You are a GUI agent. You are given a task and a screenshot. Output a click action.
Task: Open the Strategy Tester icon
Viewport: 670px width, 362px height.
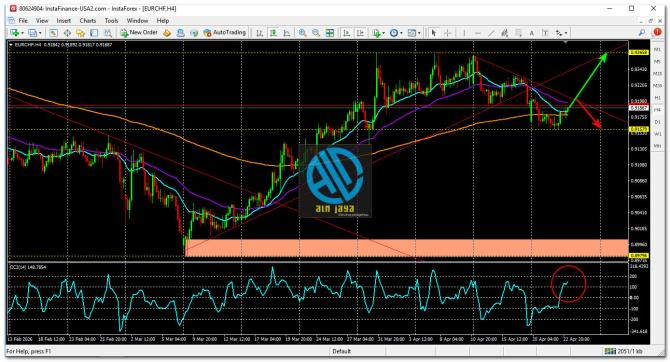coord(108,33)
